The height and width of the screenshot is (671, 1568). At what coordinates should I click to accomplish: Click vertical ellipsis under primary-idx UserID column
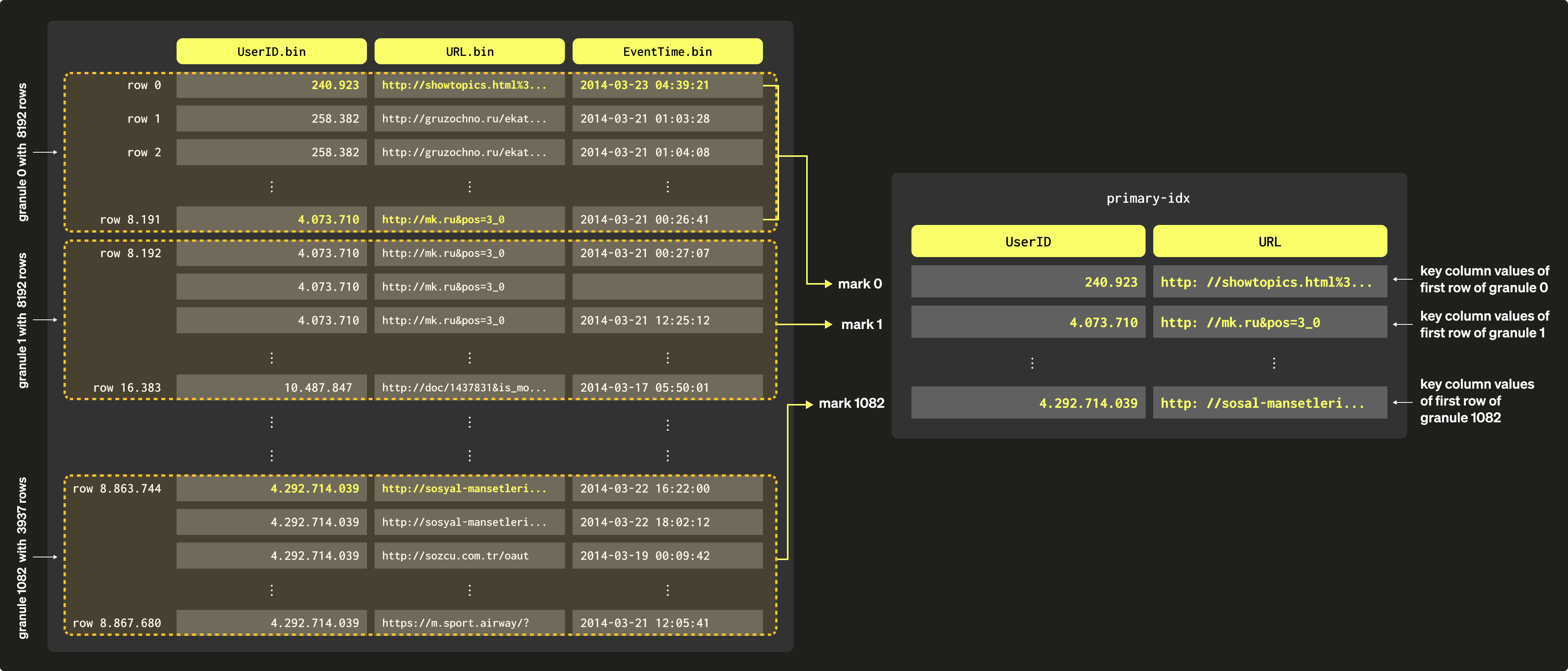coord(1032,363)
